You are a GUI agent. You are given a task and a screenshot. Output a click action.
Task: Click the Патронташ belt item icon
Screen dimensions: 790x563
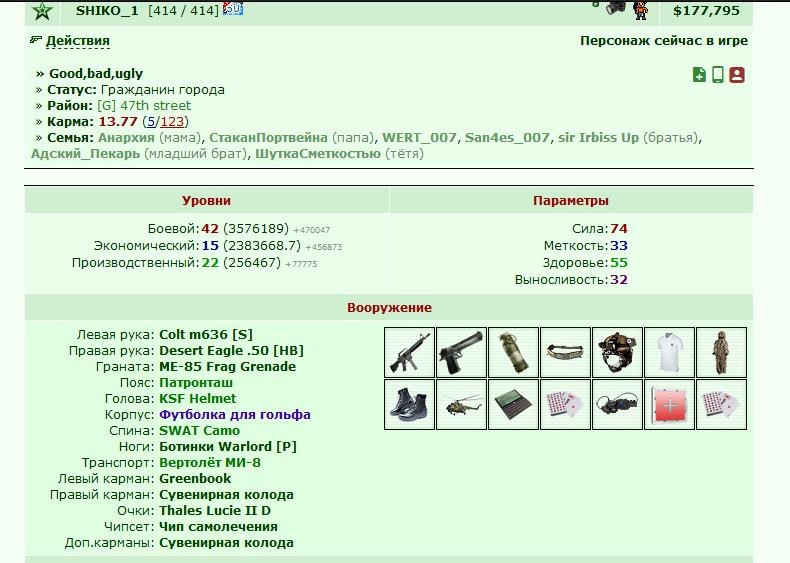(565, 352)
